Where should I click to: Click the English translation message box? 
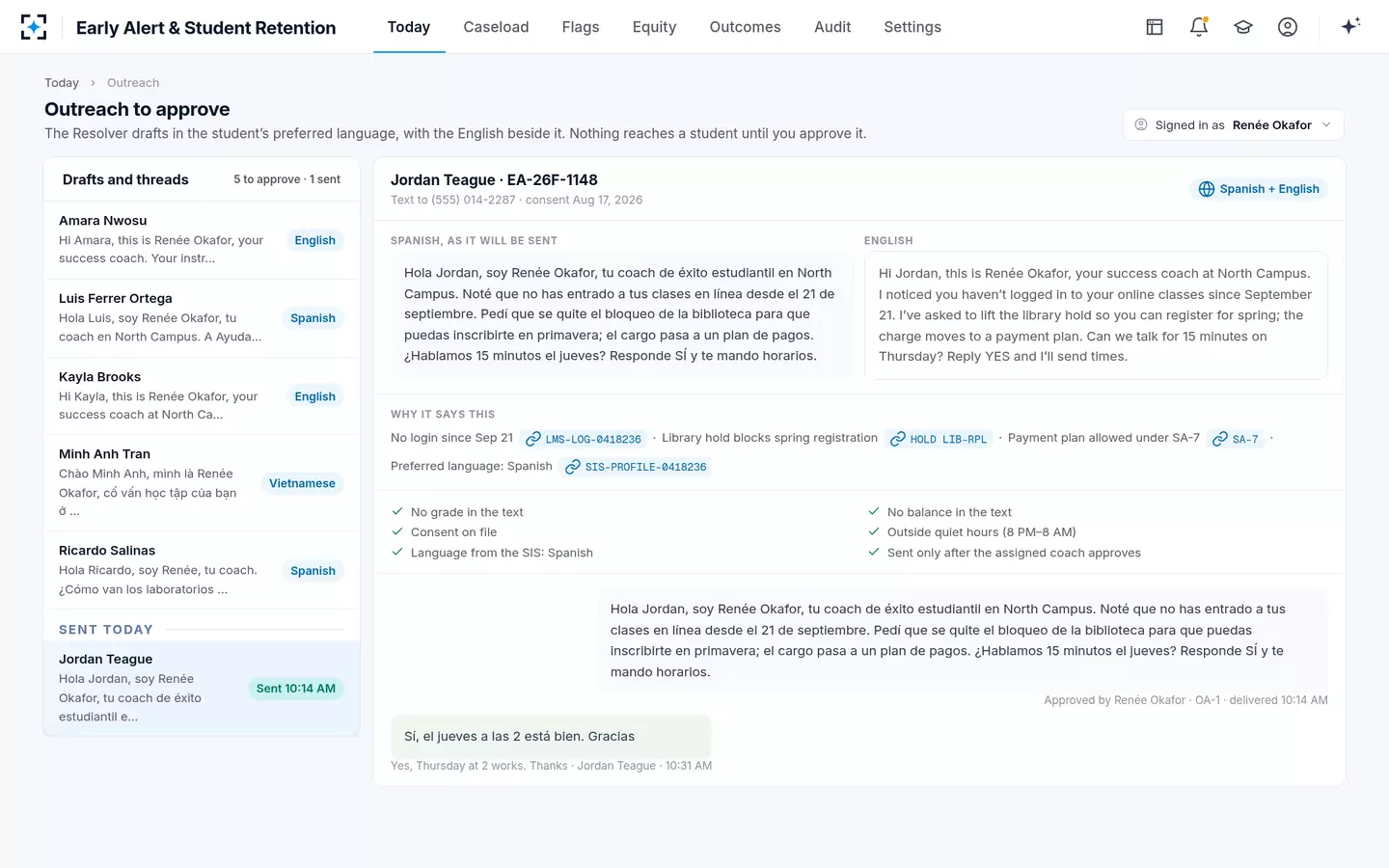coord(1096,315)
